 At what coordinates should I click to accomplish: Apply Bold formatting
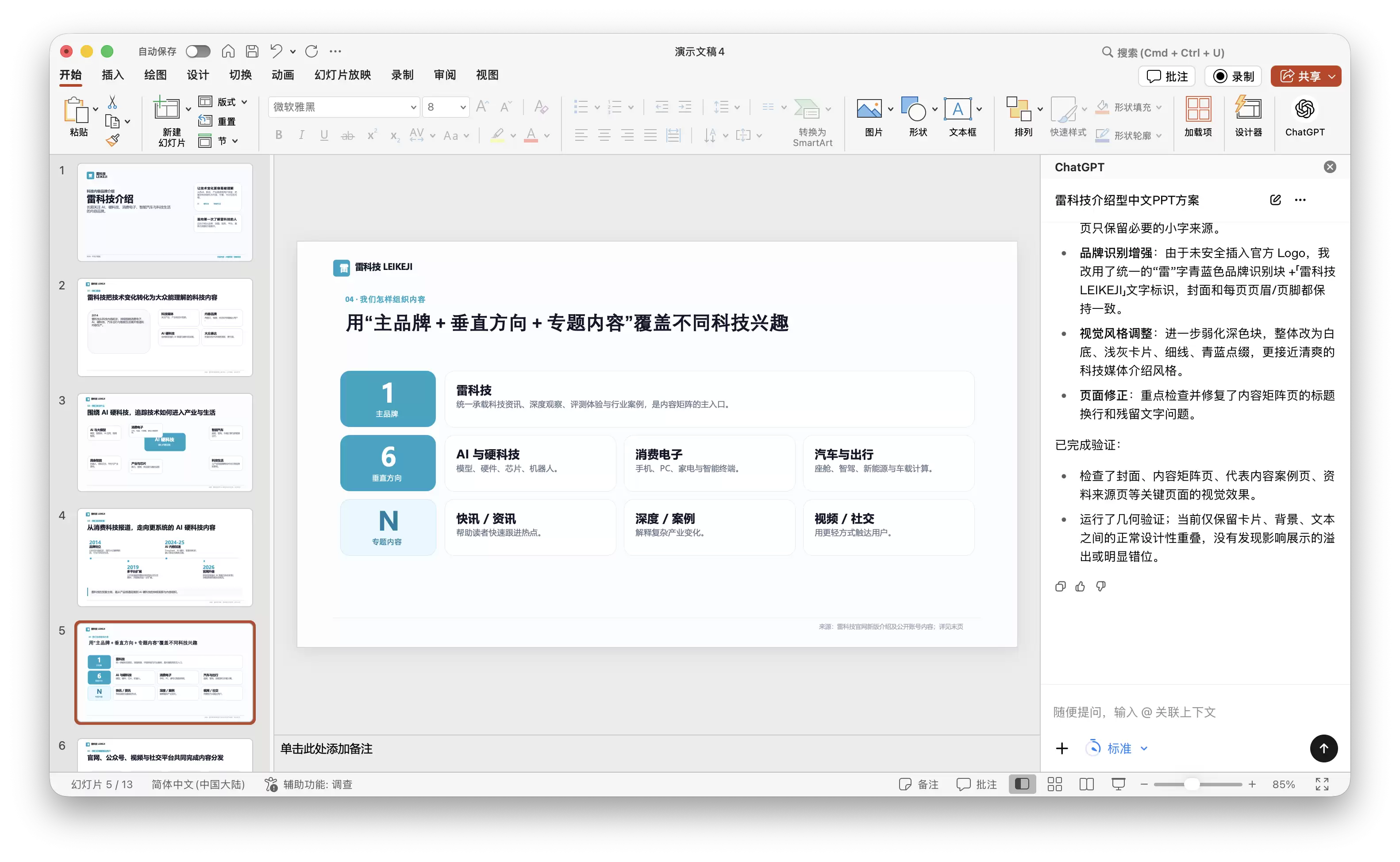pyautogui.click(x=279, y=135)
